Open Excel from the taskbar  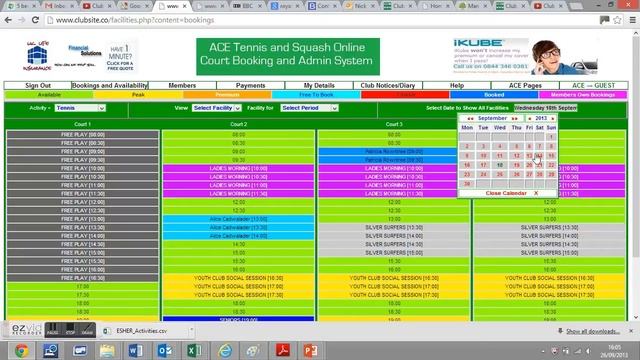click(x=194, y=351)
